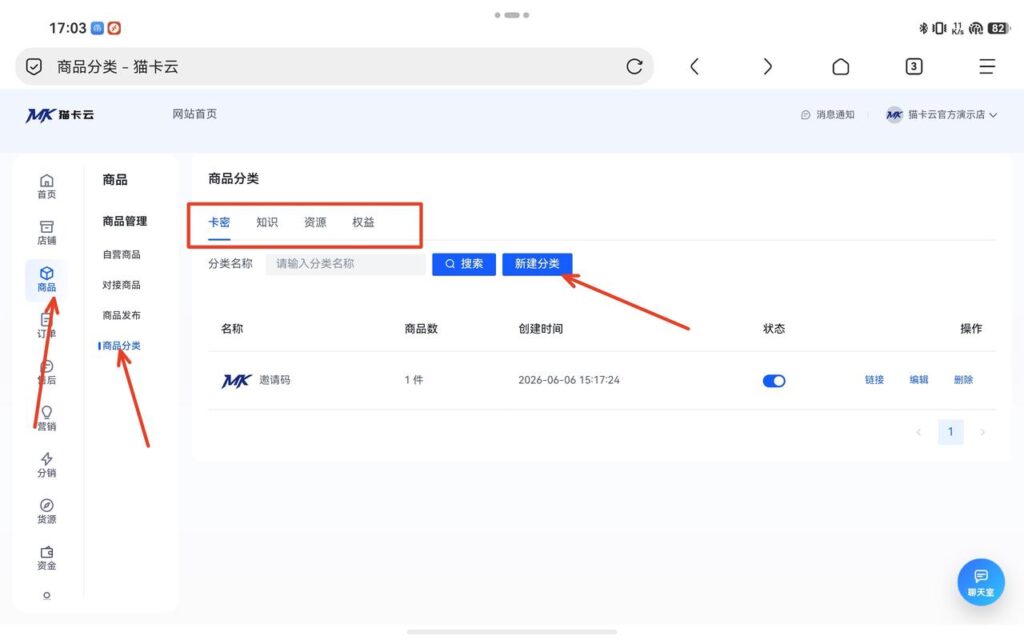Open the 聊天室 chat floating button
1024x640 pixels.
click(x=980, y=582)
